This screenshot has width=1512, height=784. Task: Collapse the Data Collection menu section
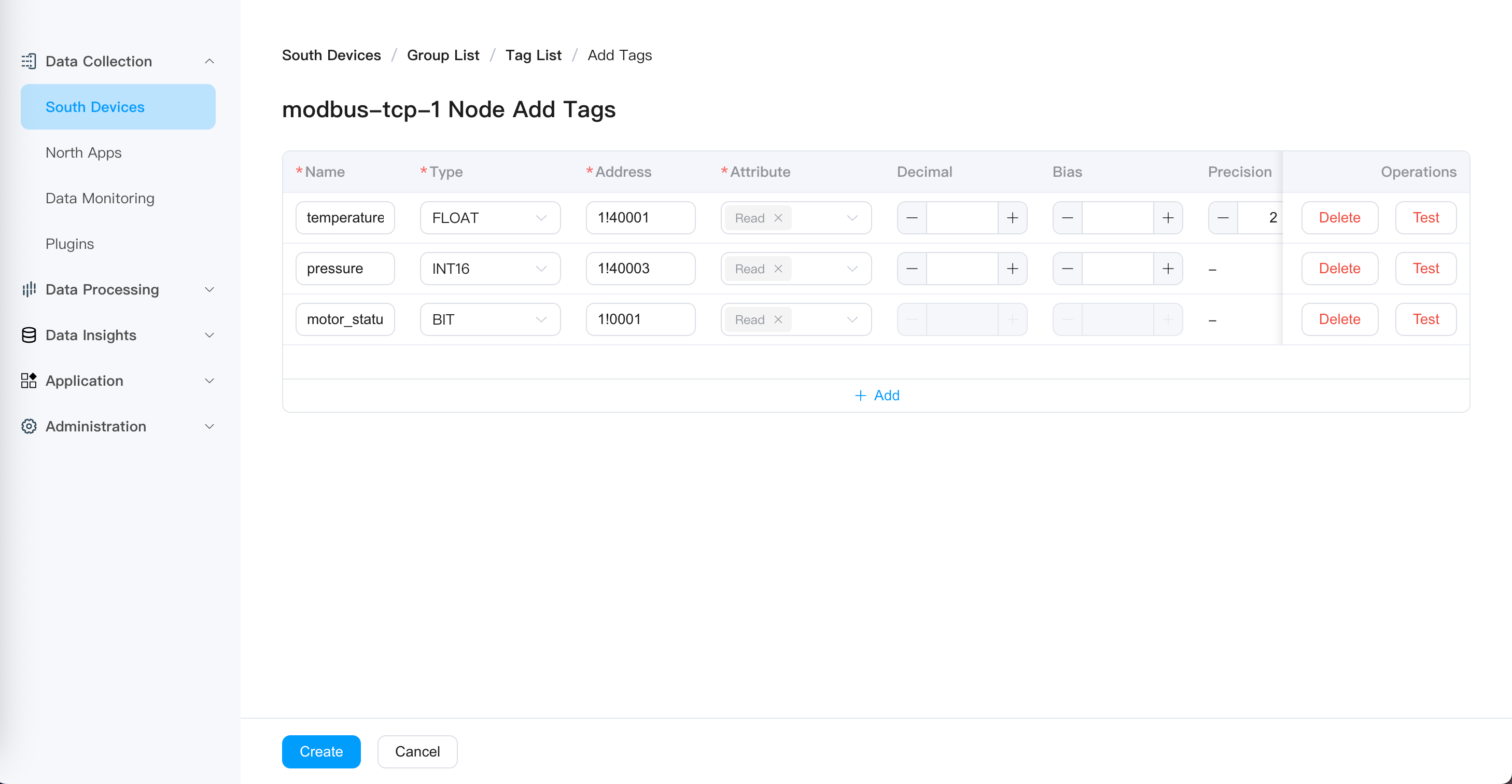[209, 61]
